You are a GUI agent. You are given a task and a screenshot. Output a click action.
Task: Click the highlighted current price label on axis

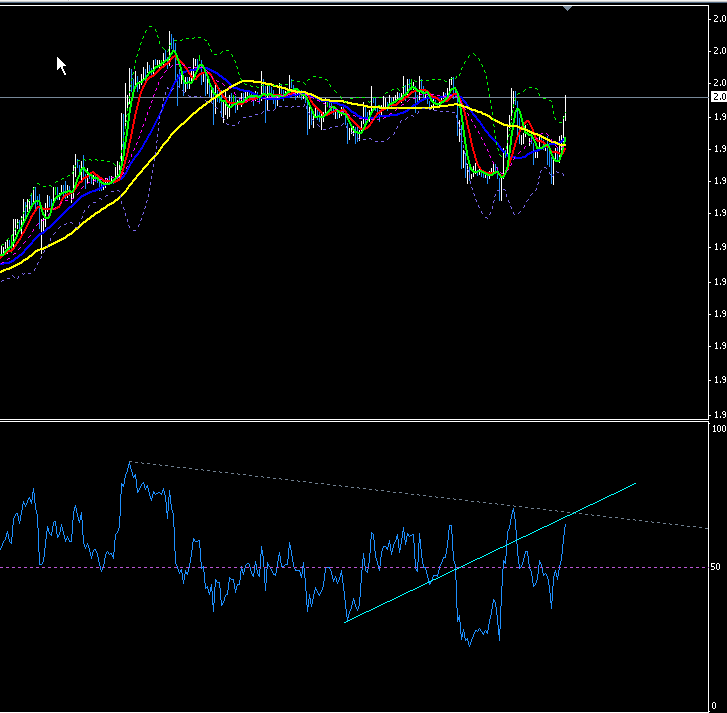pyautogui.click(x=719, y=97)
